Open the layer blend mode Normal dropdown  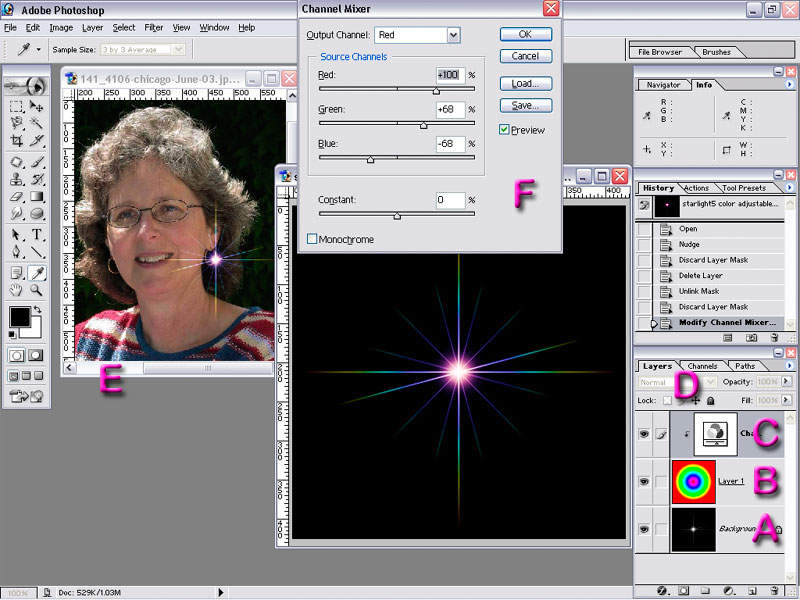point(711,382)
